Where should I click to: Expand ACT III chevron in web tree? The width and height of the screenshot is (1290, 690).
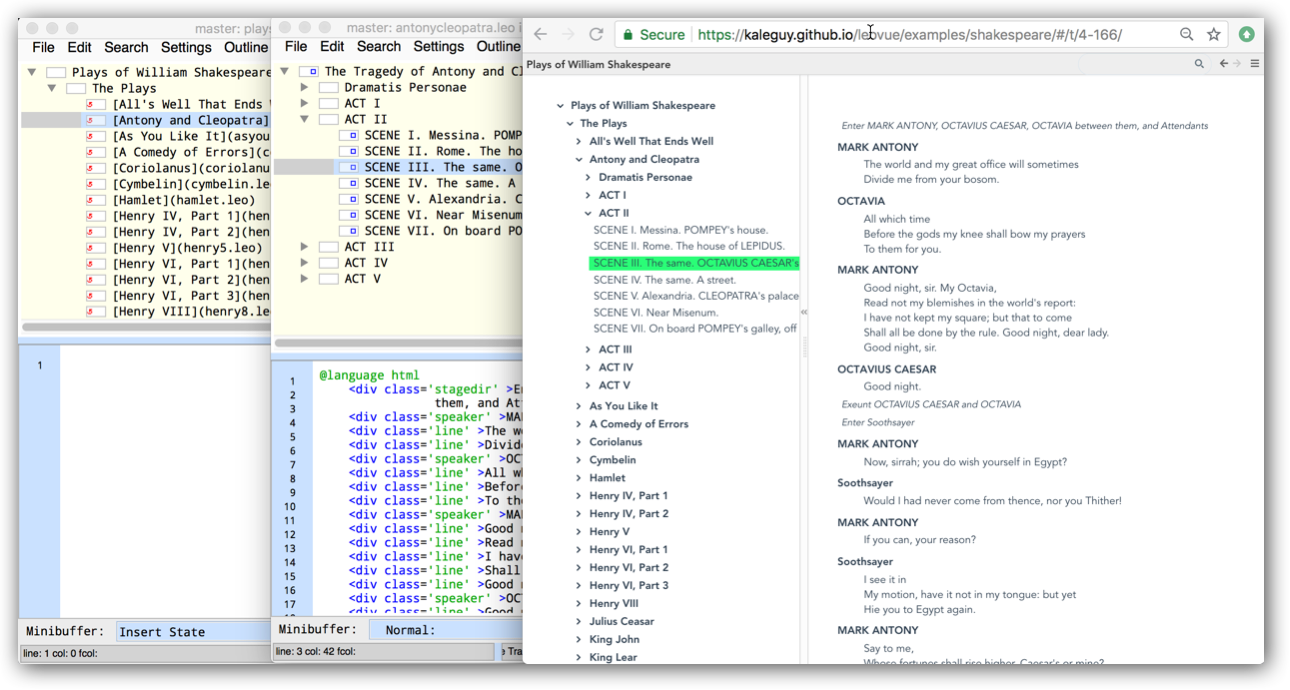tap(588, 349)
